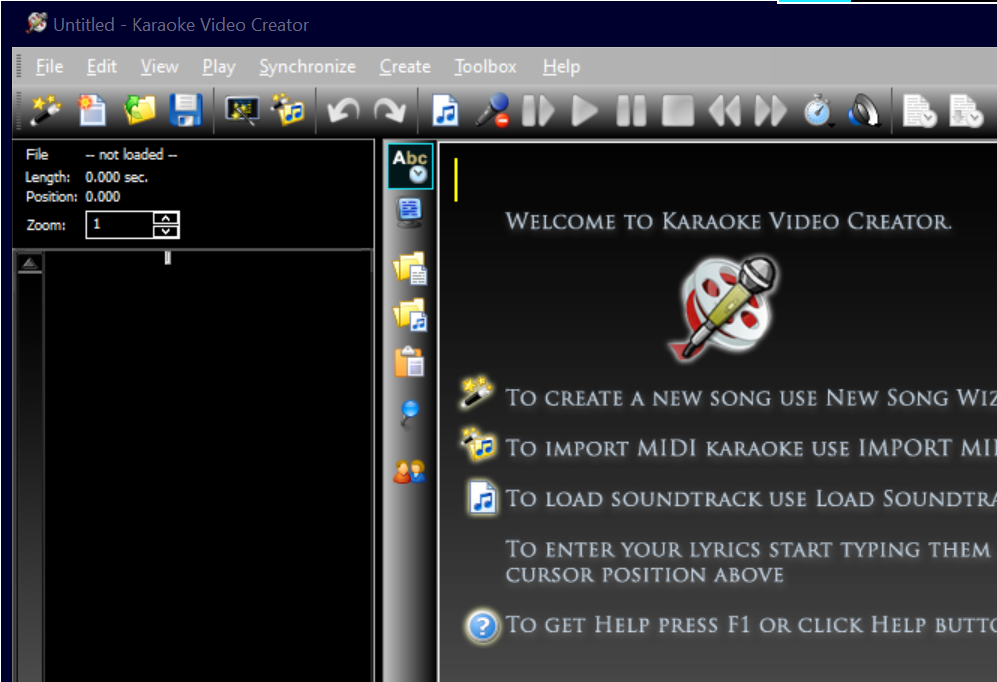The image size is (997, 682).
Task: Open the Play menu
Action: click(219, 67)
